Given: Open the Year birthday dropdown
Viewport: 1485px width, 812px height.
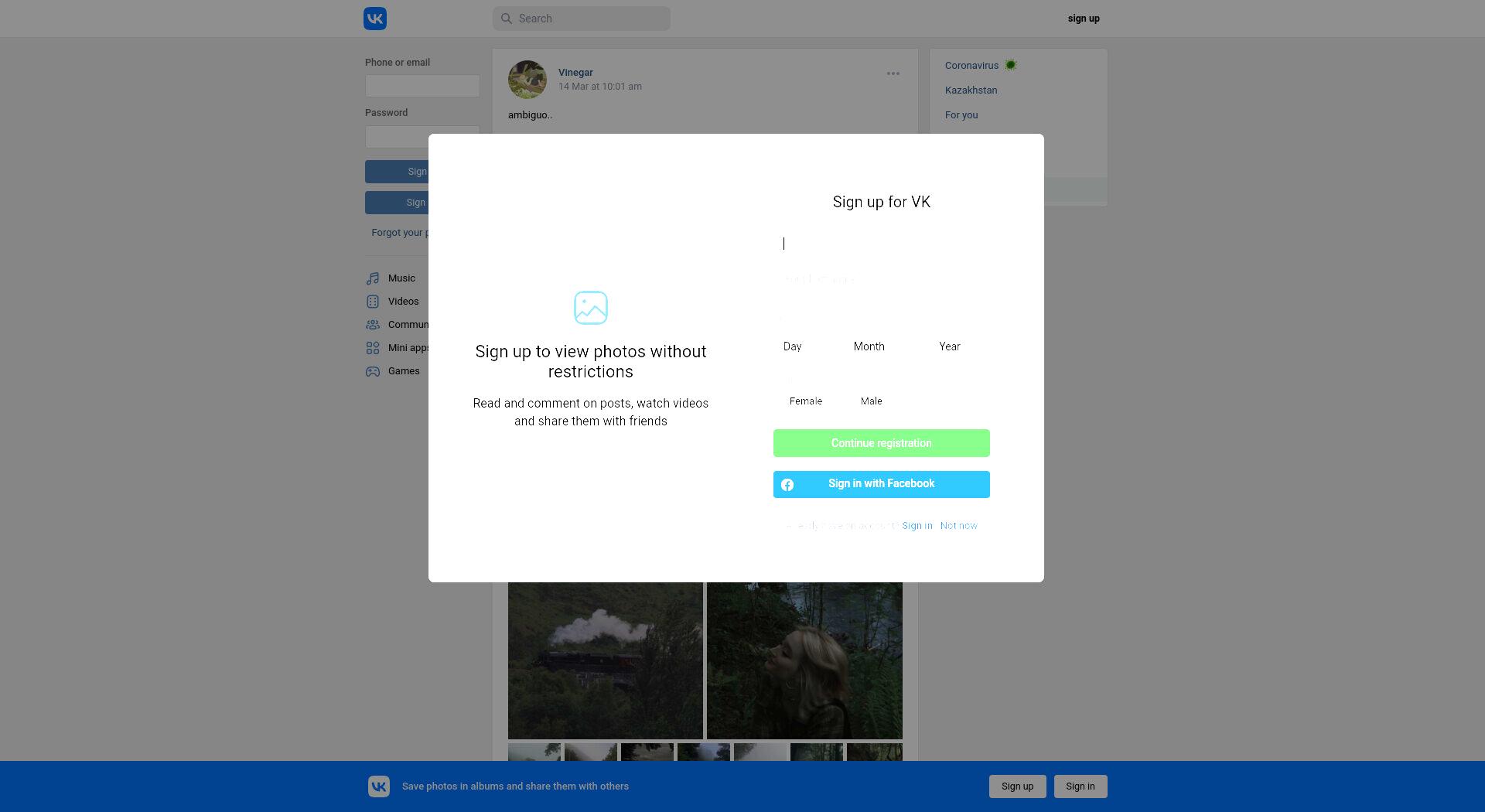Looking at the screenshot, I should coord(960,346).
